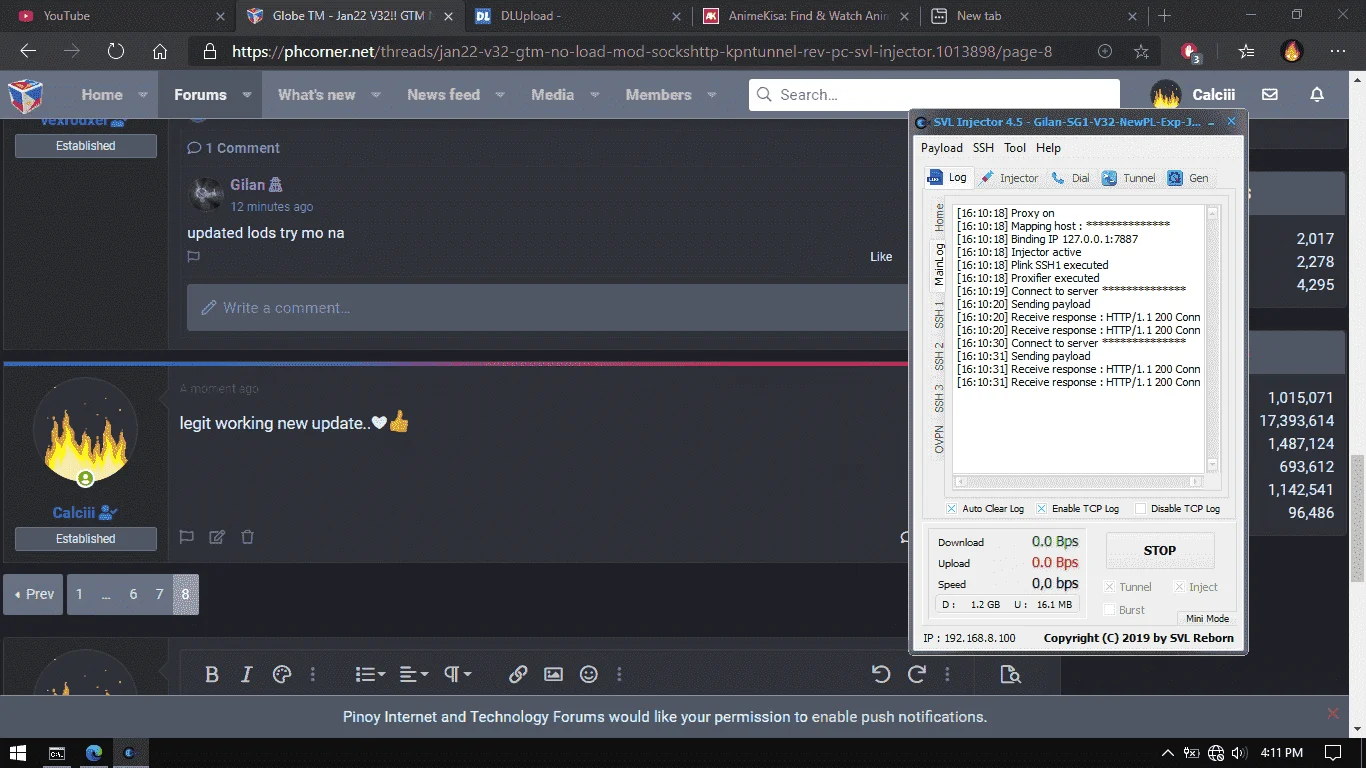Expand the Home nav dropdown arrow

point(142,95)
